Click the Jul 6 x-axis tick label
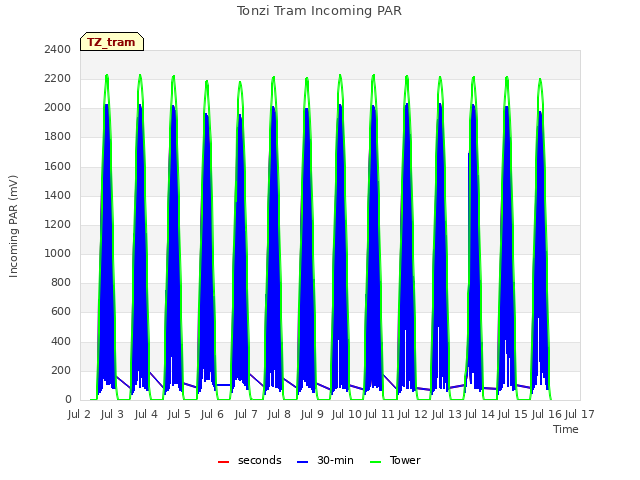This screenshot has width=640, height=480. pos(212,414)
